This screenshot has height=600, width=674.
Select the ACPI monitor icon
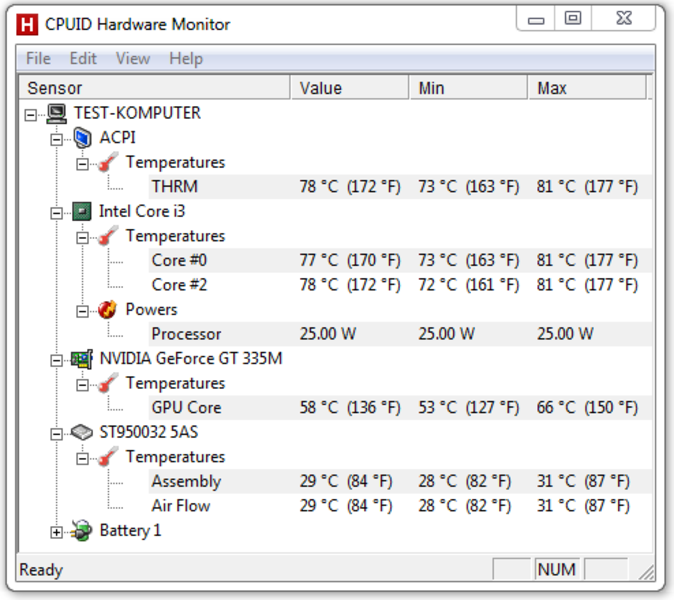[82, 138]
